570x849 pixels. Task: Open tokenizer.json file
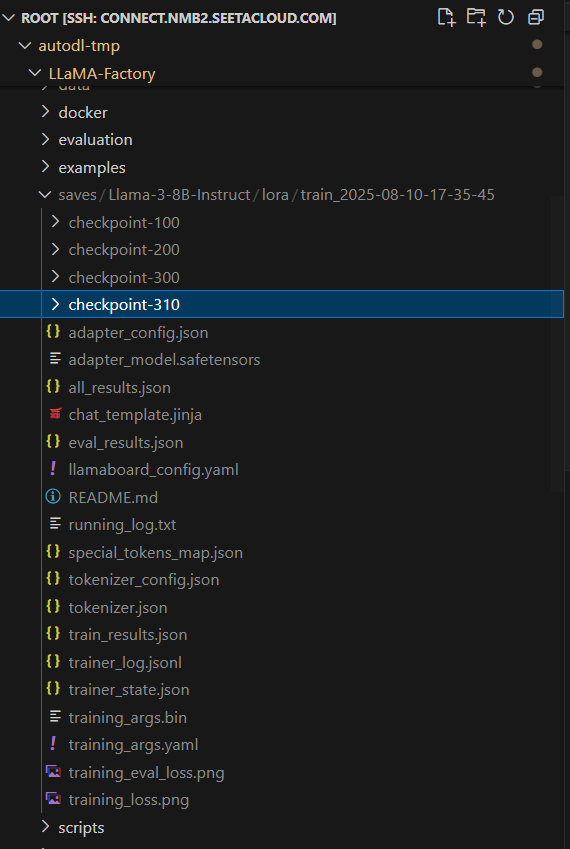pyautogui.click(x=118, y=608)
